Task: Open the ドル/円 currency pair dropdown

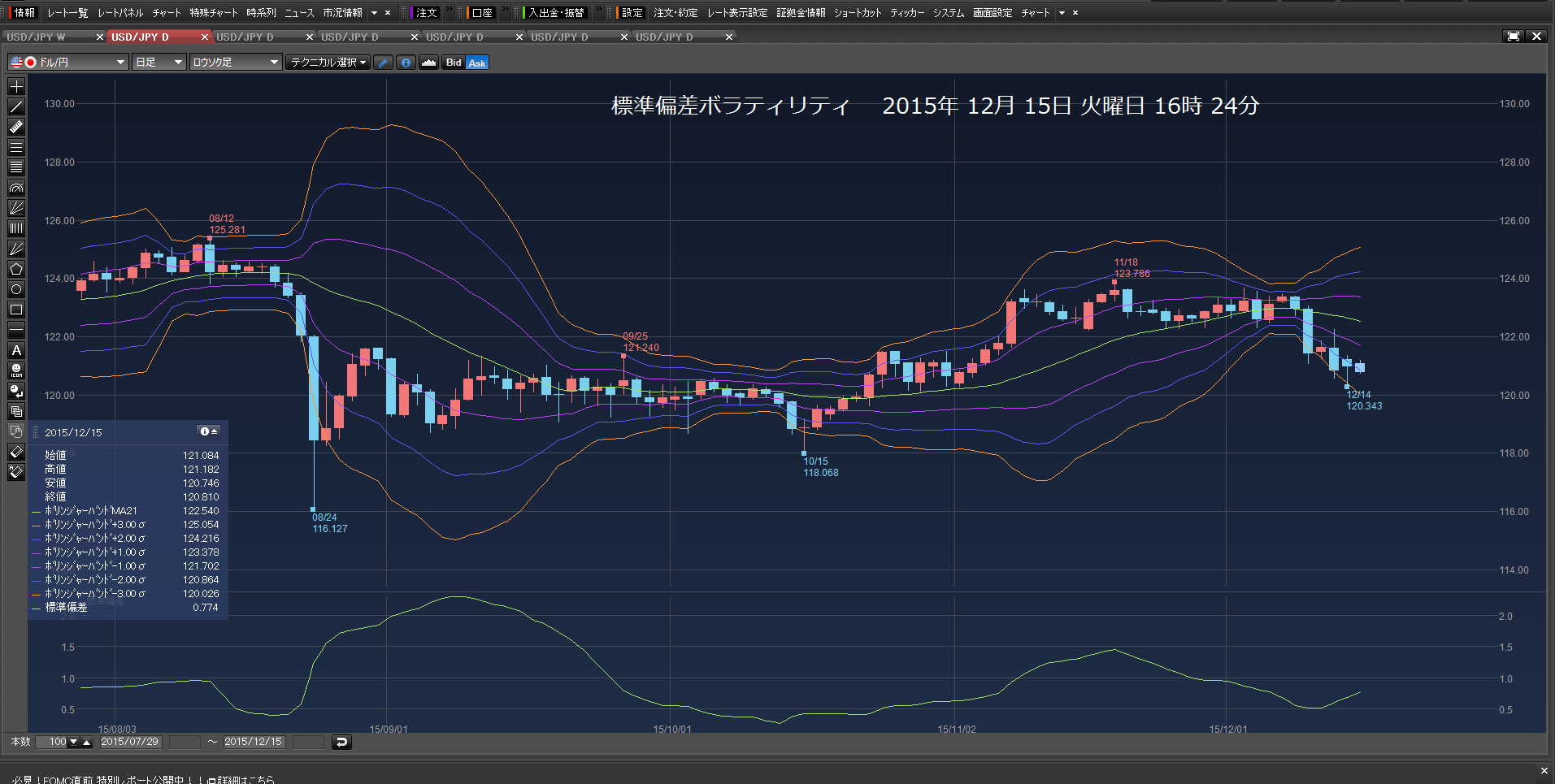Action: [68, 63]
